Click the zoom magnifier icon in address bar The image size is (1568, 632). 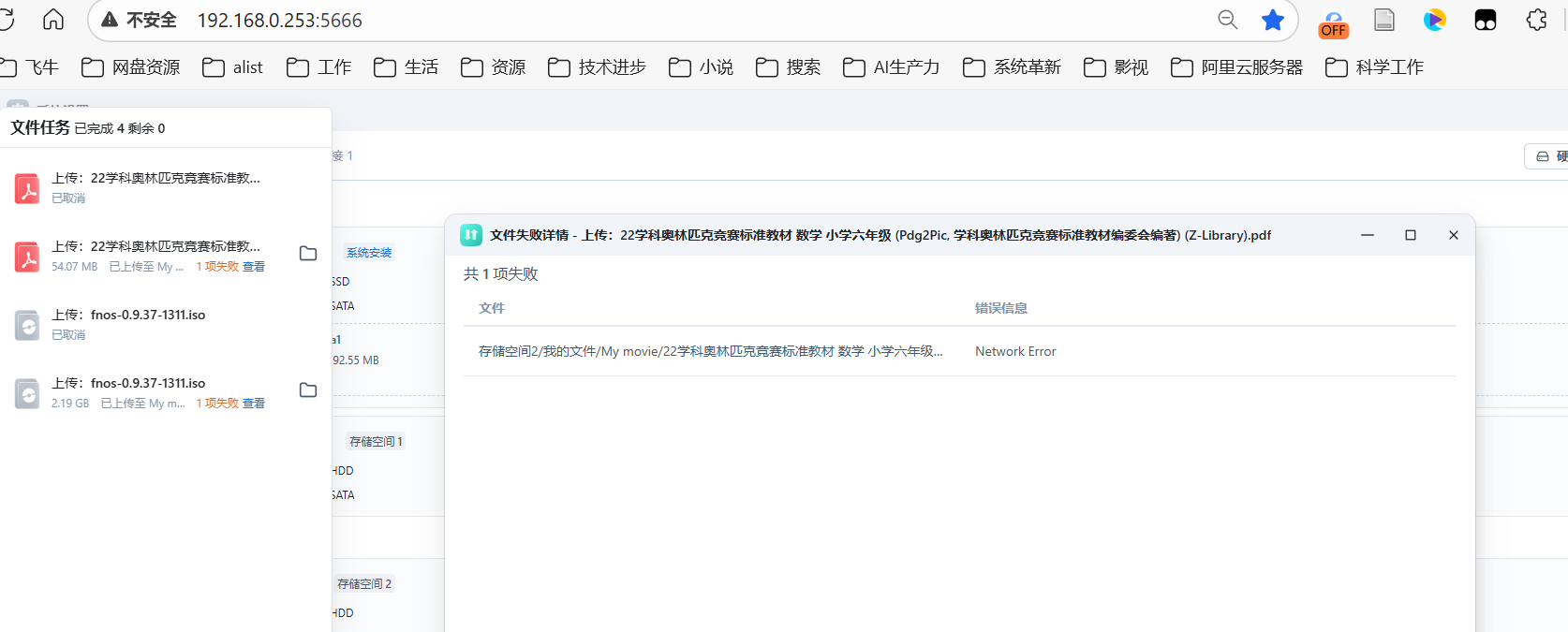(1227, 20)
